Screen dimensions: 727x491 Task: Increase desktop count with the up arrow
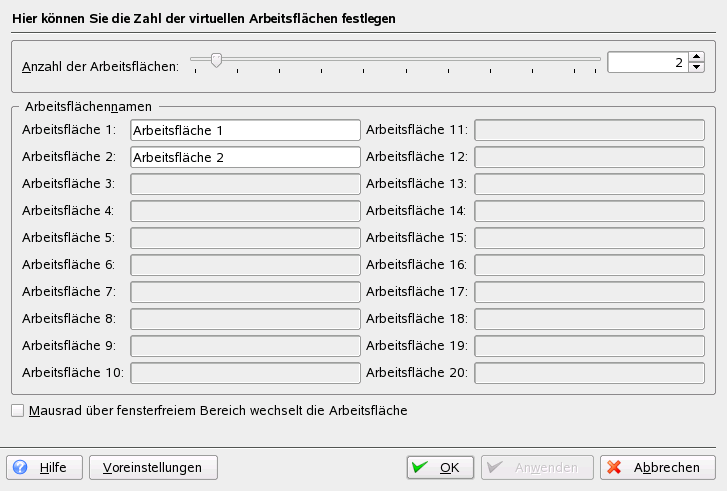[x=697, y=57]
